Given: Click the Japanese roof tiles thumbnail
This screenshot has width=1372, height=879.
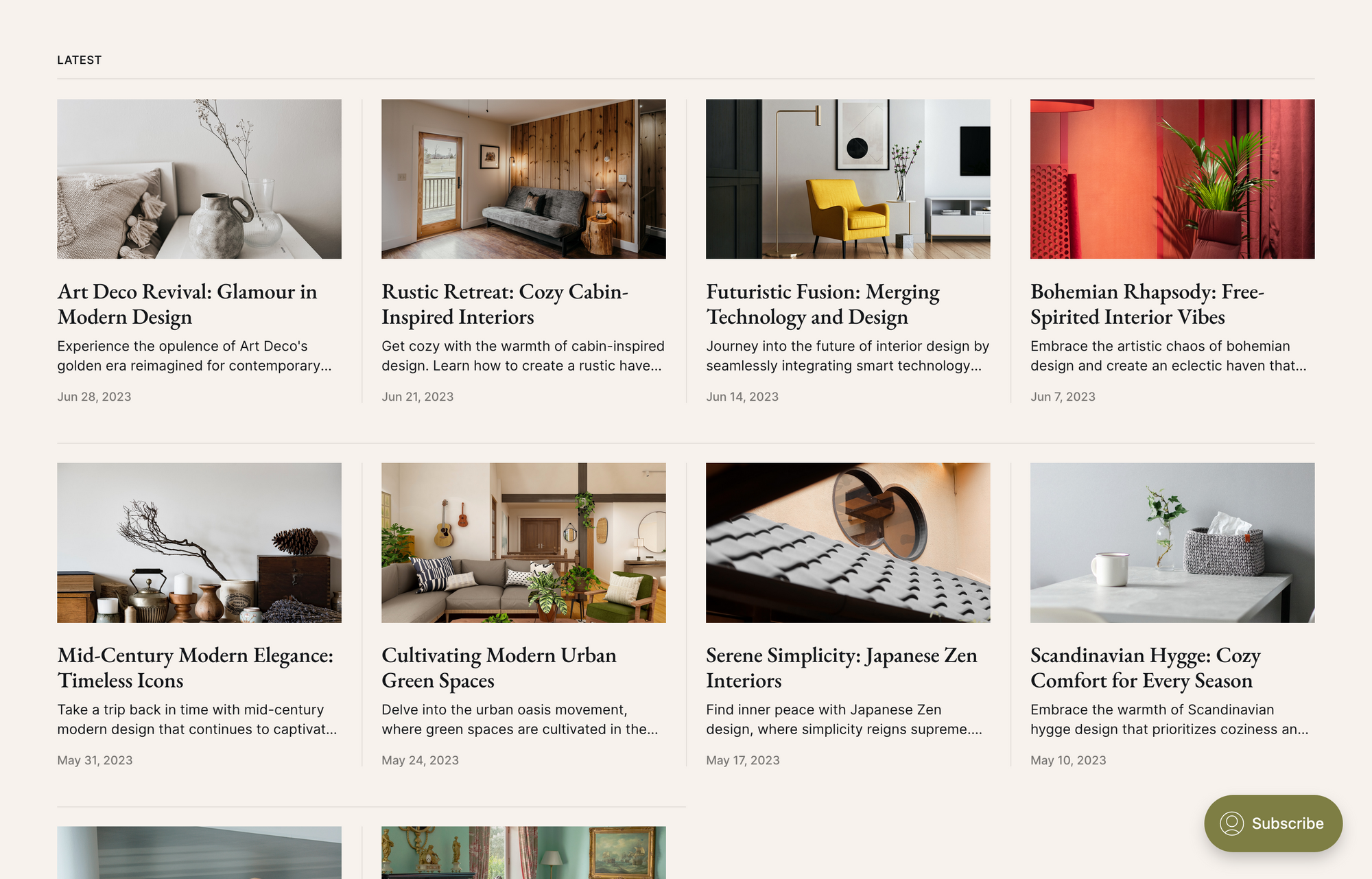Looking at the screenshot, I should pyautogui.click(x=848, y=543).
